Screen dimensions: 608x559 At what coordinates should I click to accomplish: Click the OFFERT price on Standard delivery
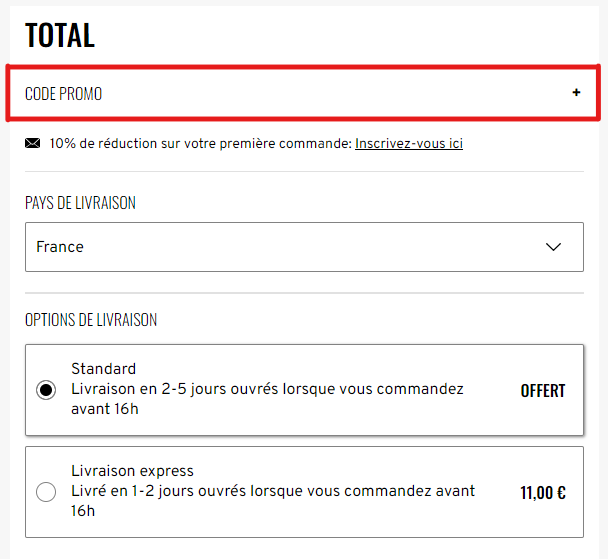(542, 391)
